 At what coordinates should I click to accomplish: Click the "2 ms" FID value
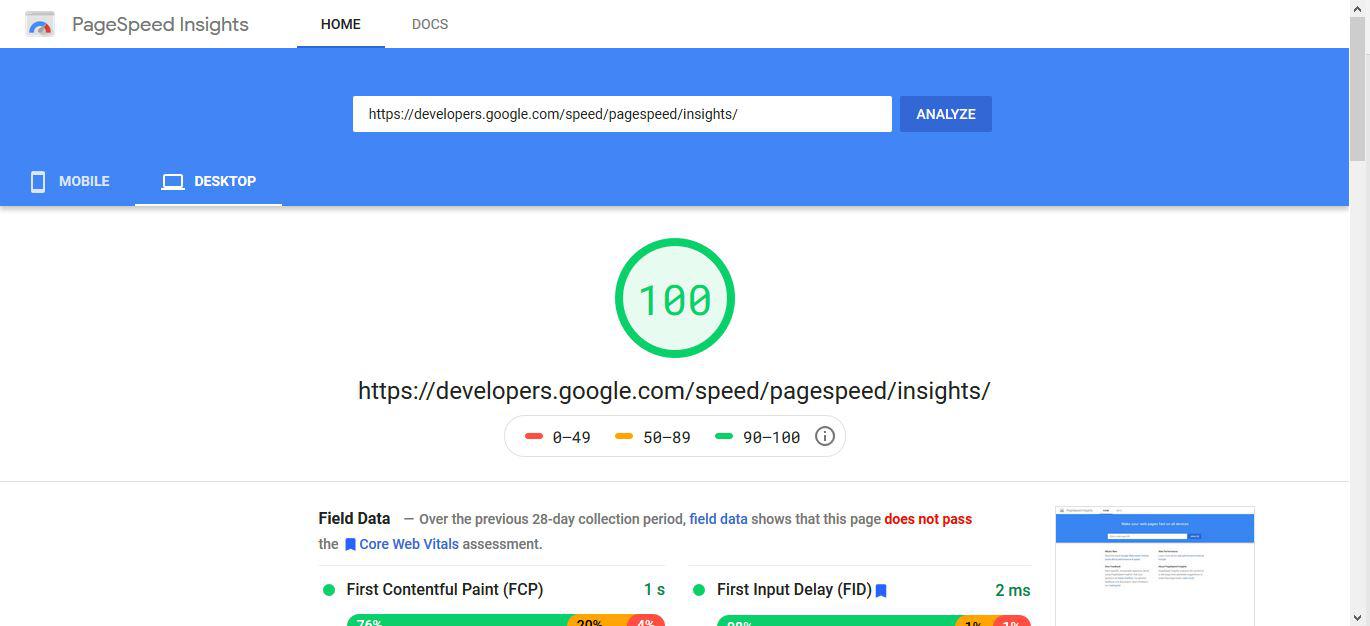(x=1012, y=590)
